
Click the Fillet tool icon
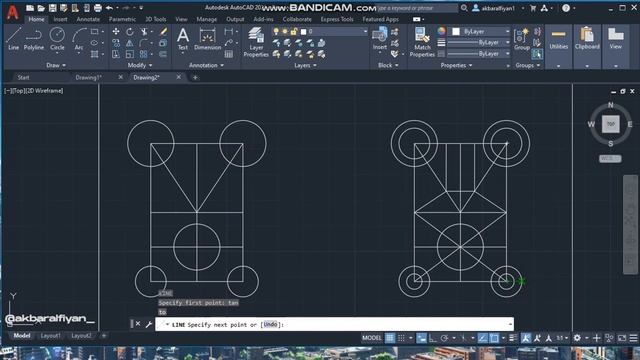[x=143, y=43]
